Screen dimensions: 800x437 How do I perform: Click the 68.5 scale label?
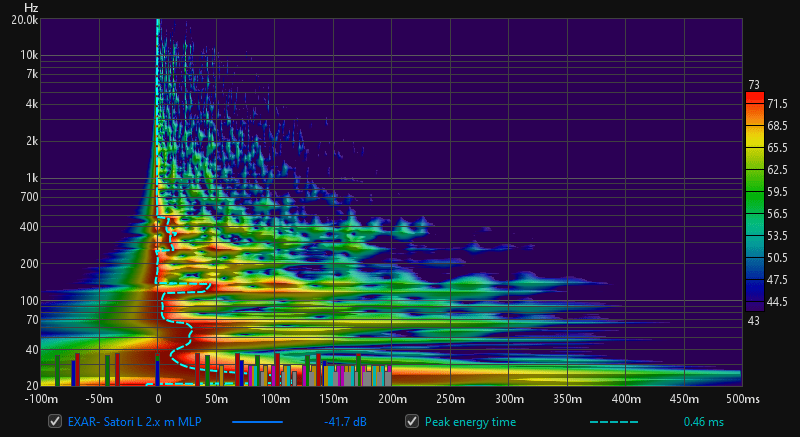point(778,126)
